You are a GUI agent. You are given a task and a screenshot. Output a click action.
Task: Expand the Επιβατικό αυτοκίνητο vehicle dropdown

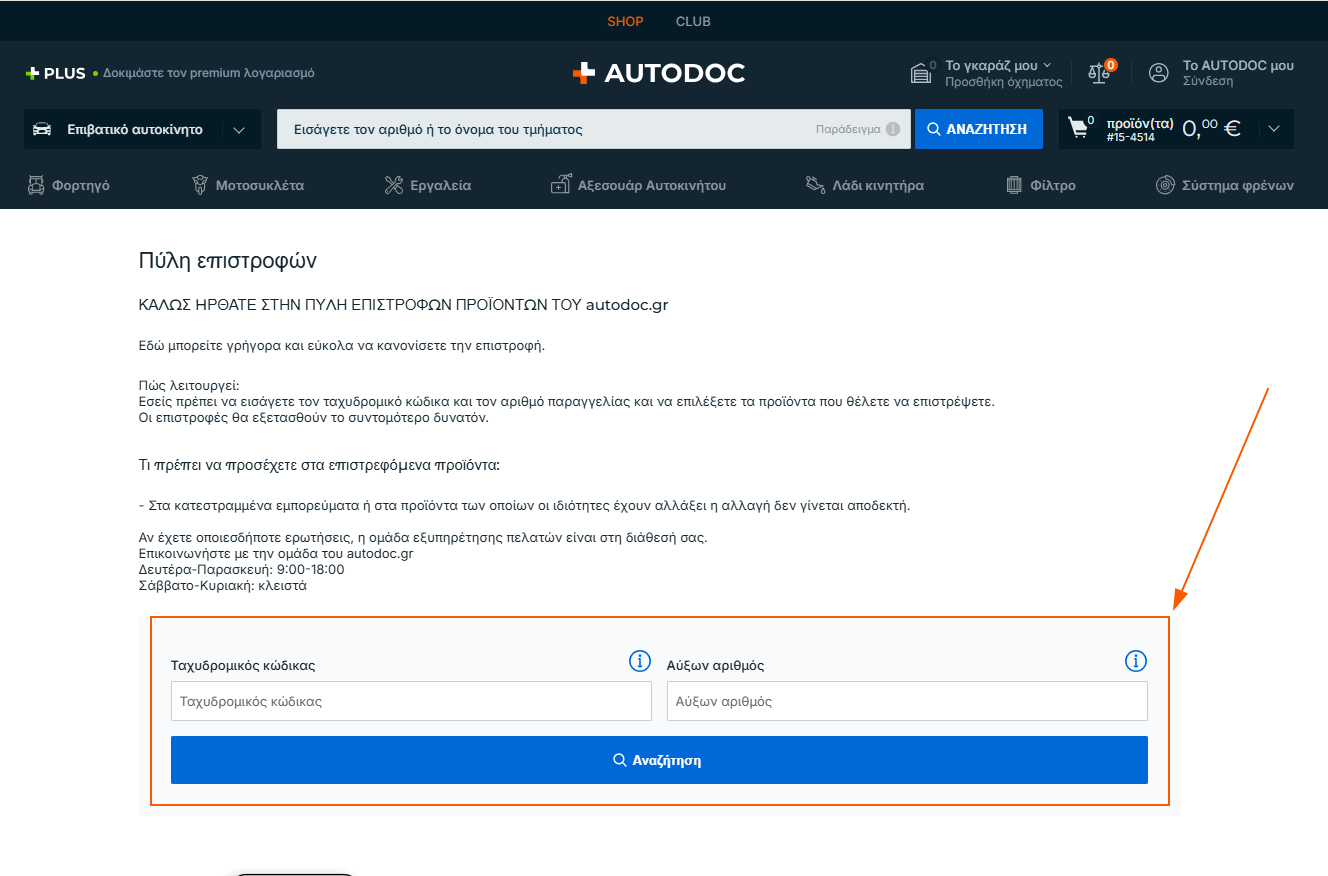click(x=239, y=129)
